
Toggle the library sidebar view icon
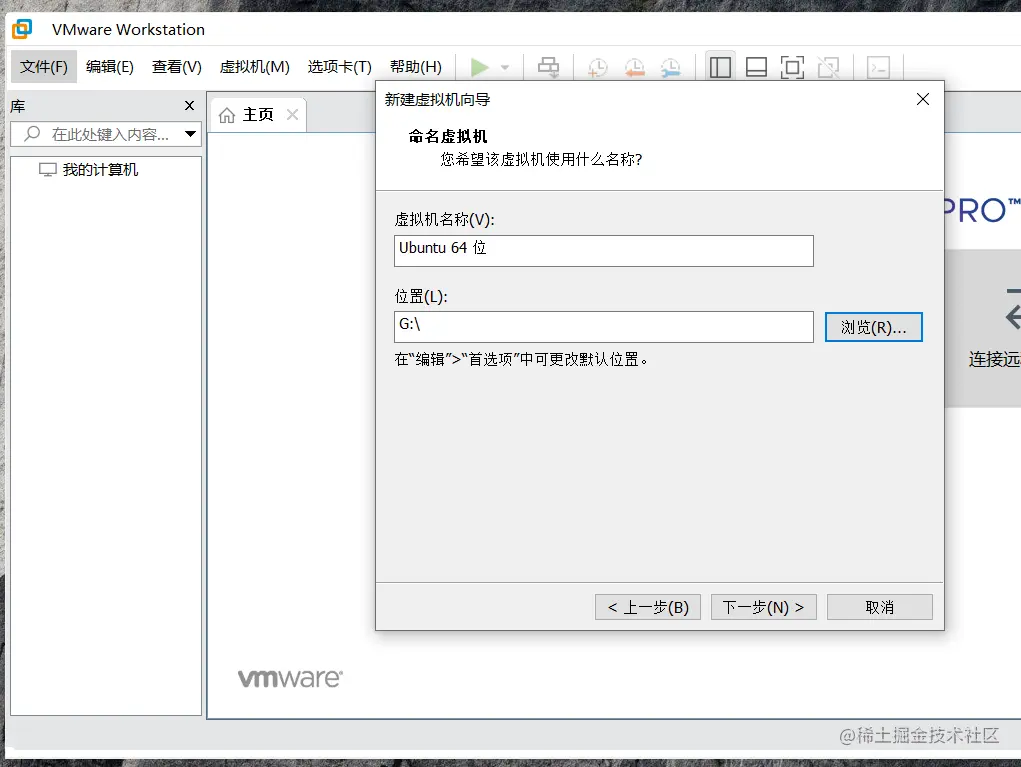click(720, 67)
